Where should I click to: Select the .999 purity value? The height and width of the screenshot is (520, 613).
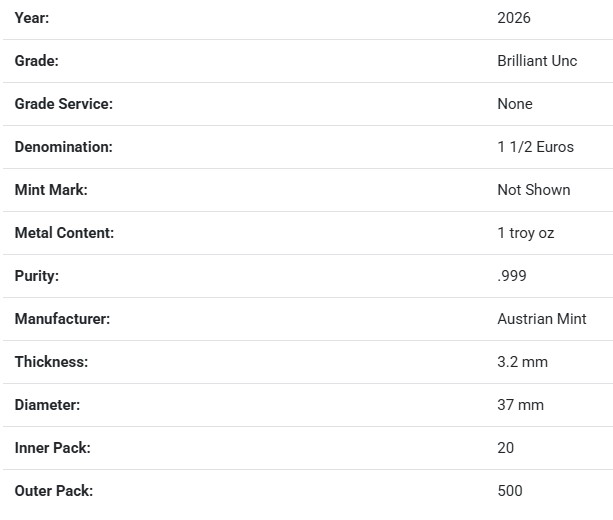(x=512, y=276)
